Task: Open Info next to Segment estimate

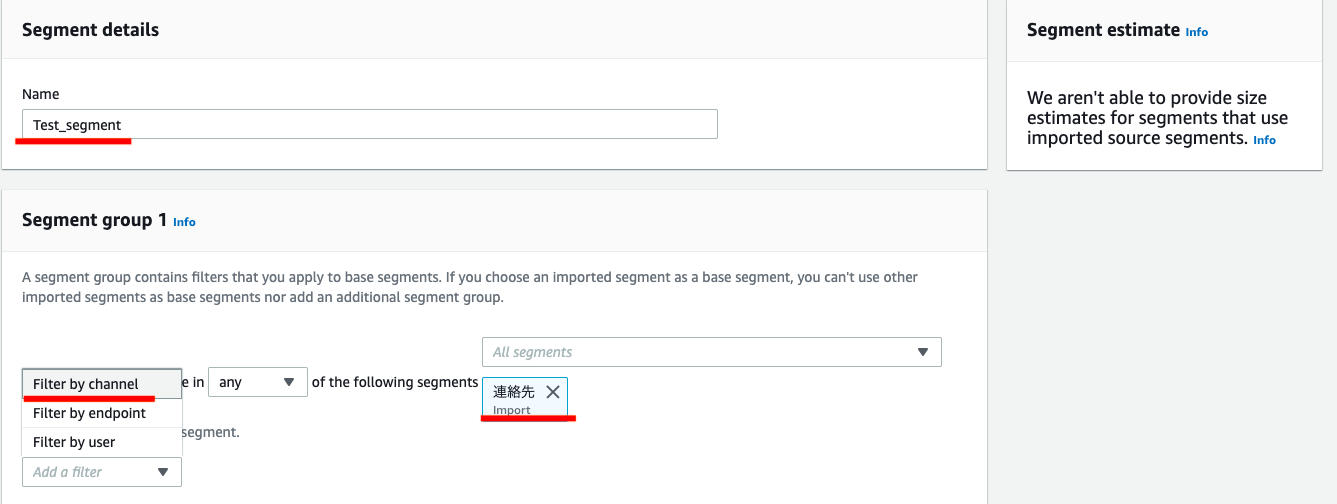Action: [1196, 32]
